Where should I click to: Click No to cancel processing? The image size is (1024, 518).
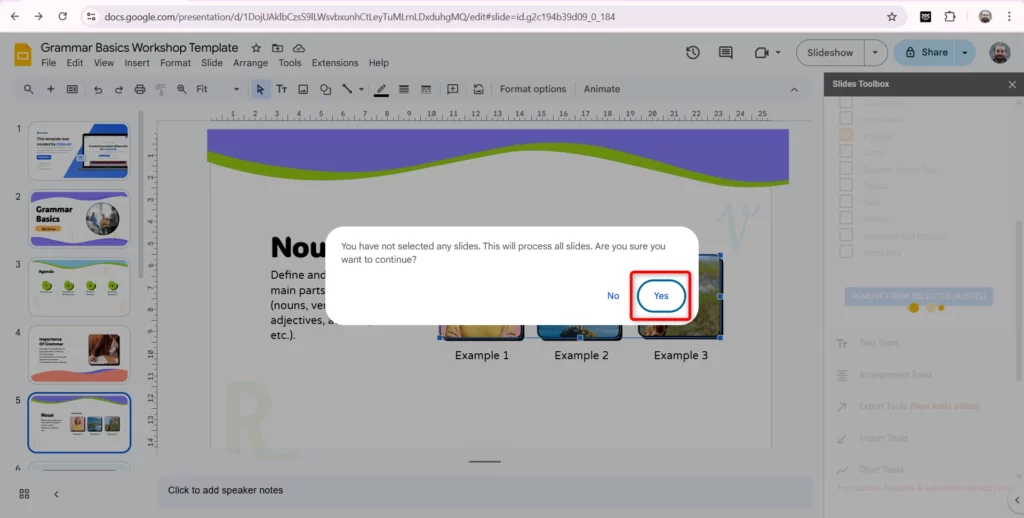coord(613,296)
